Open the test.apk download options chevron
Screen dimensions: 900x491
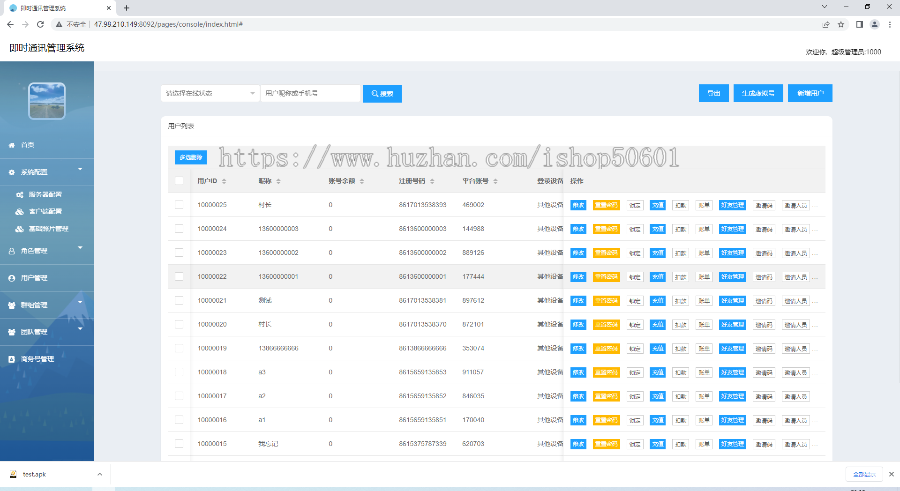[100, 474]
